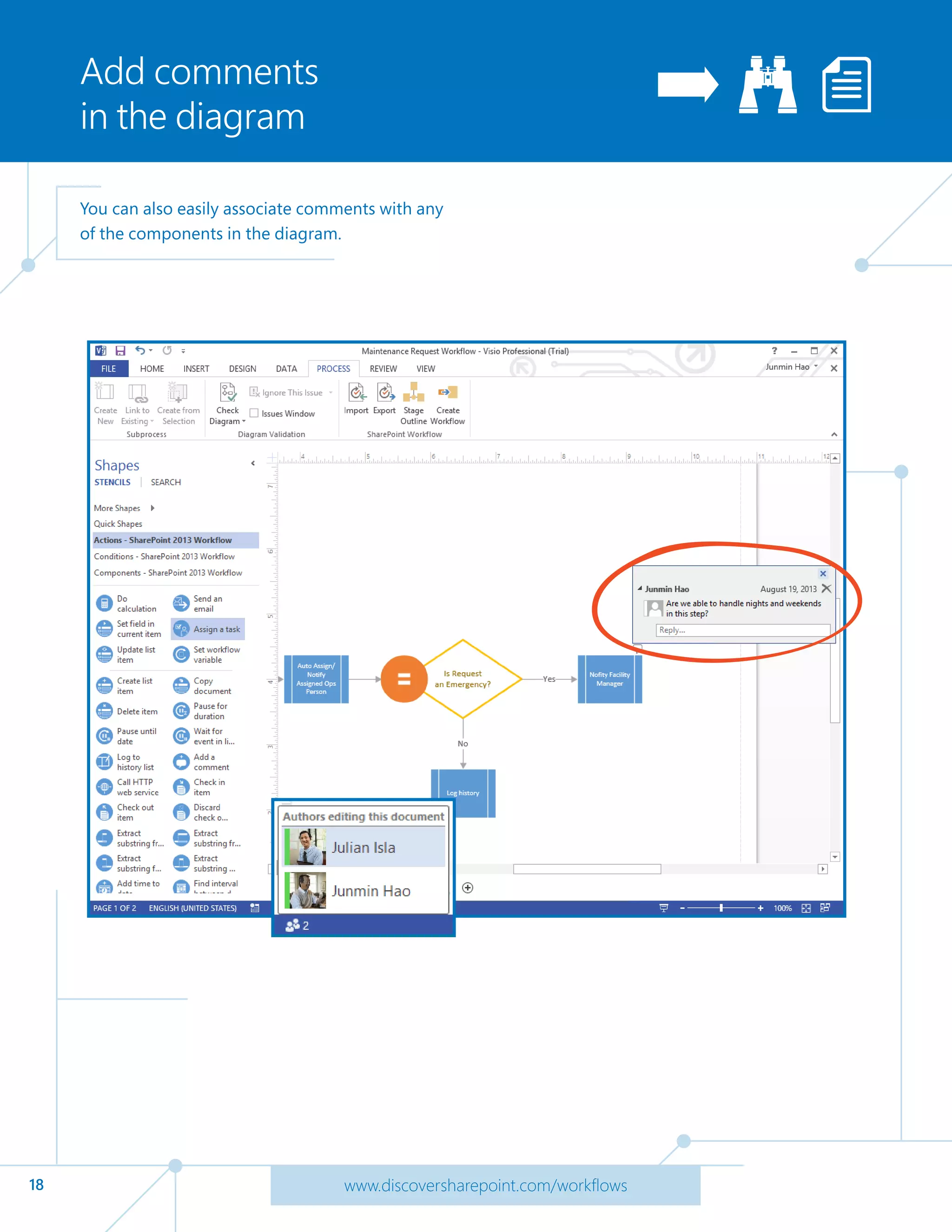Select the Assign a task shape

(207, 629)
